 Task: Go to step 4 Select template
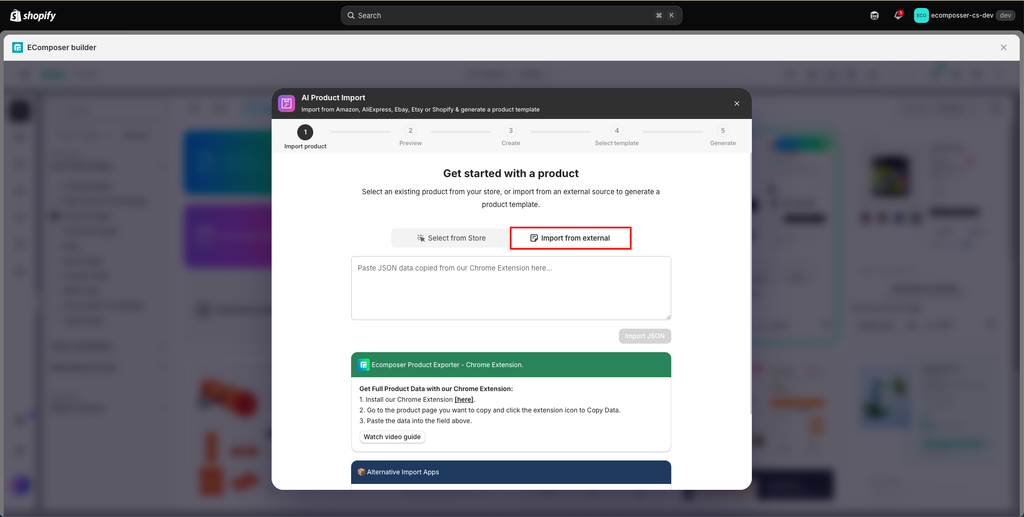click(x=616, y=136)
